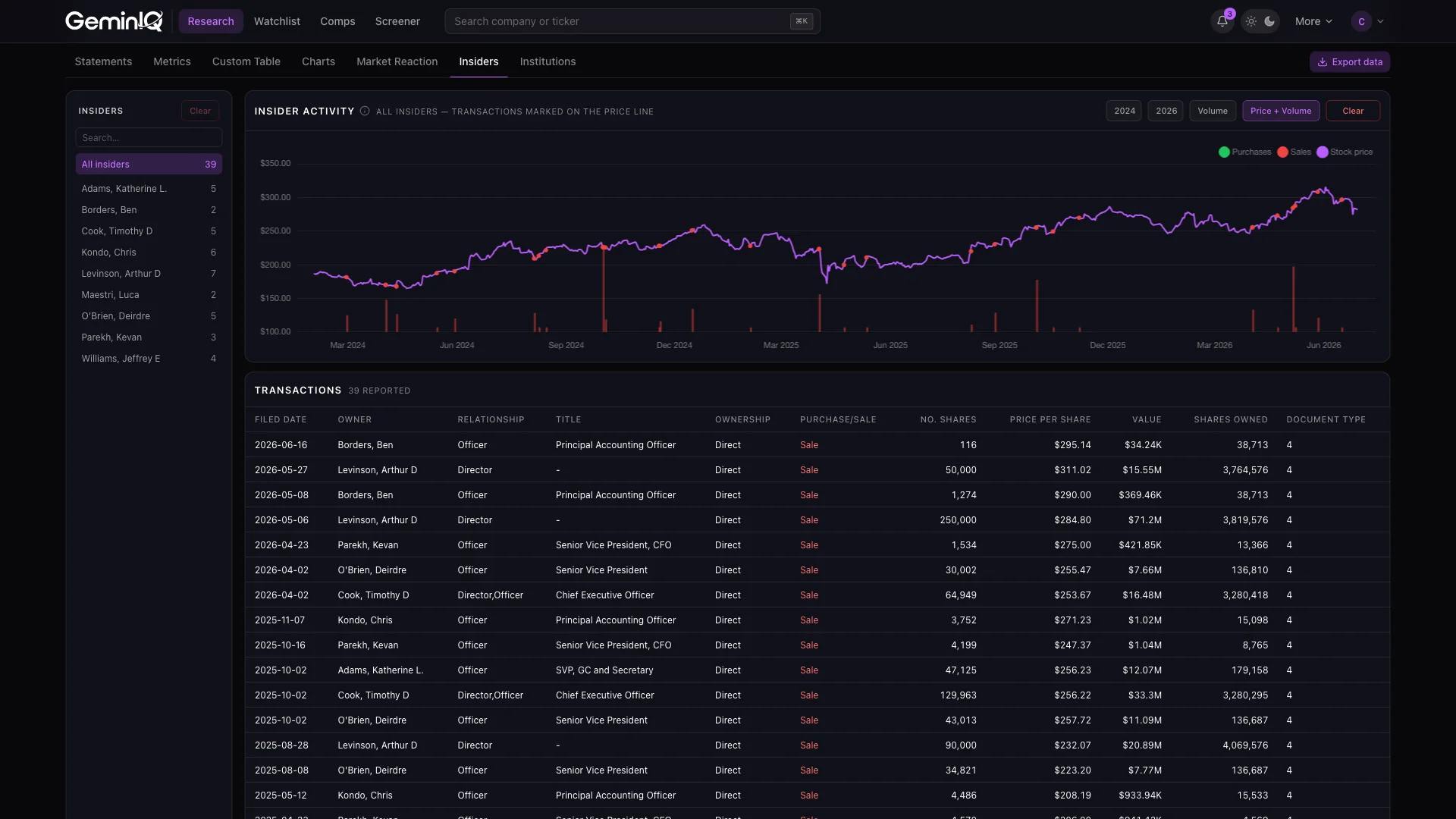Viewport: 1456px width, 819px height.
Task: Click the 2026-05-27 Levinson transaction row
Action: click(x=817, y=470)
